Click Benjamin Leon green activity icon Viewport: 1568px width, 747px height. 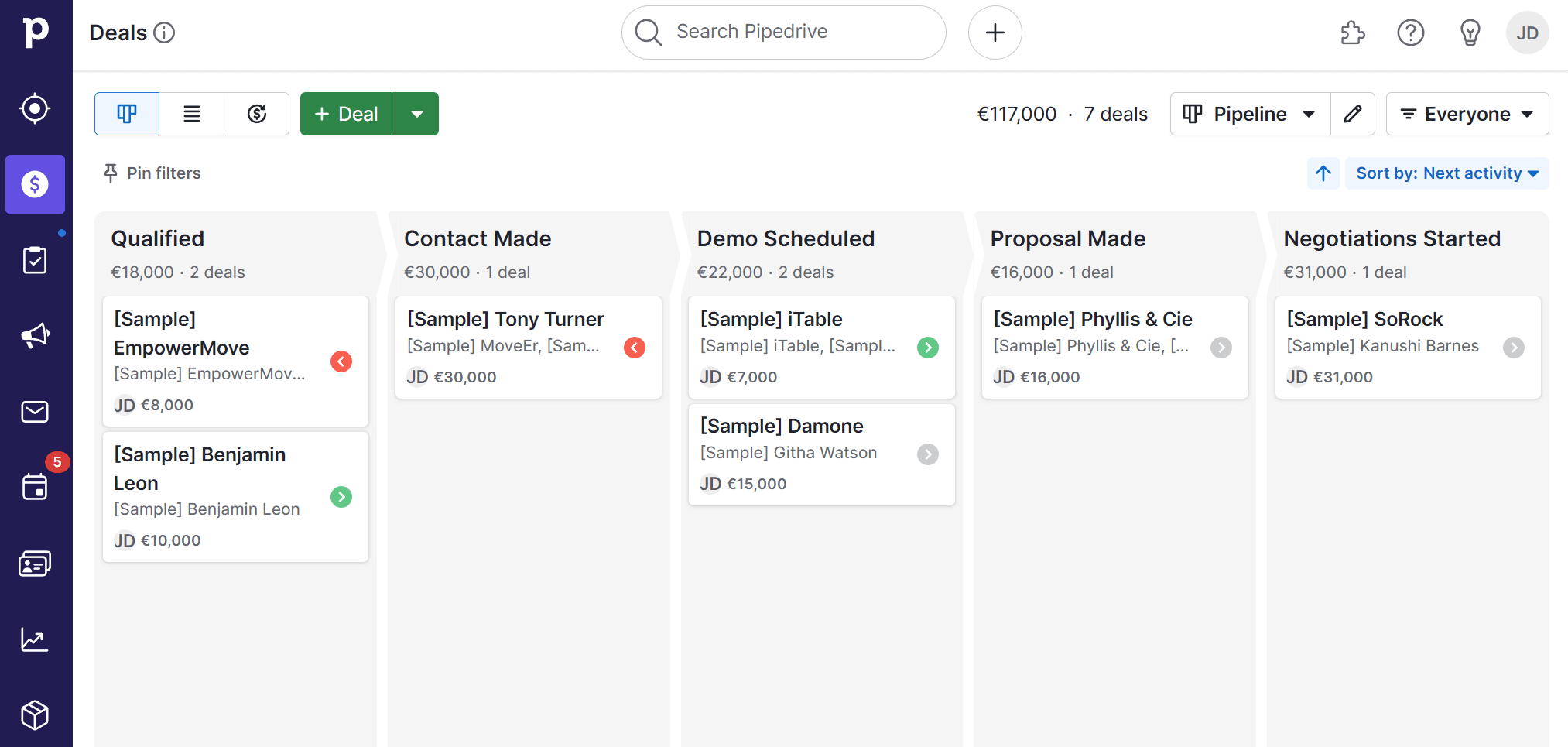[x=341, y=497]
